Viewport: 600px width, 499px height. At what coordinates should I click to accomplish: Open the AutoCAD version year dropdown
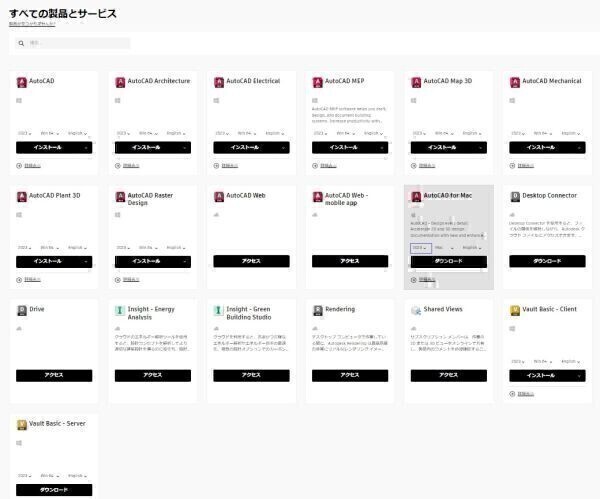[x=24, y=133]
